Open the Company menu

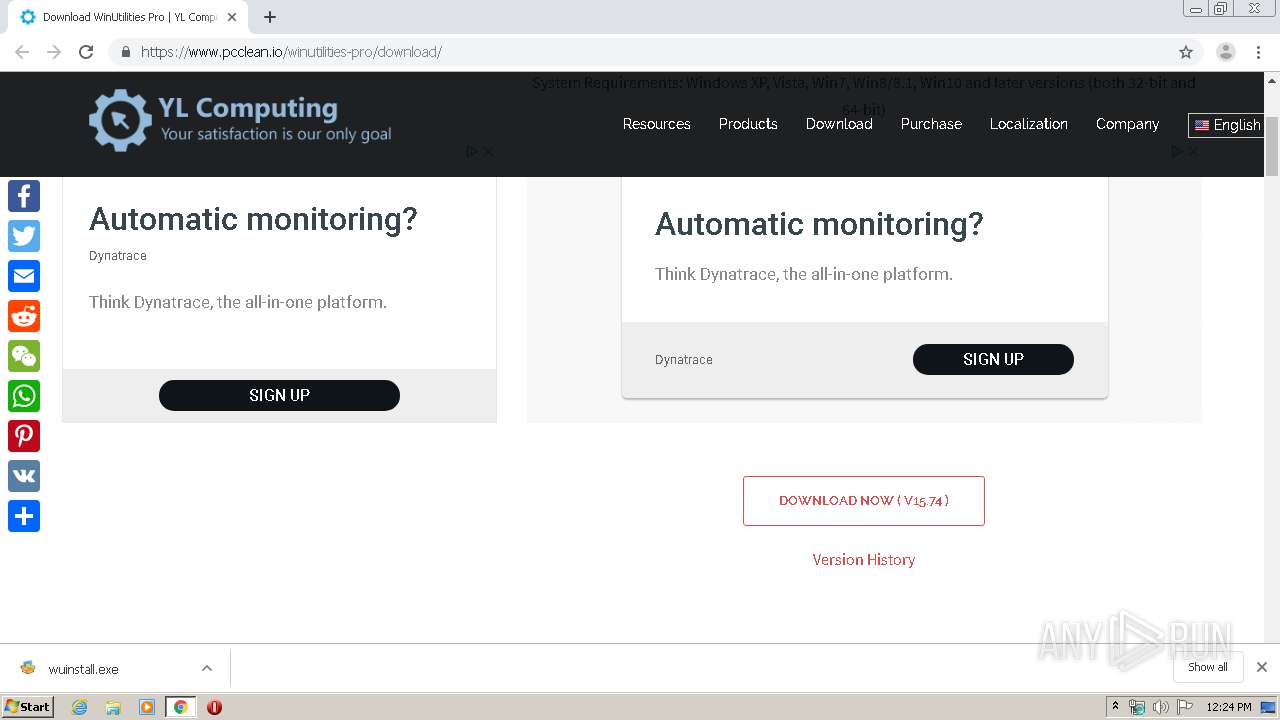(x=1127, y=124)
